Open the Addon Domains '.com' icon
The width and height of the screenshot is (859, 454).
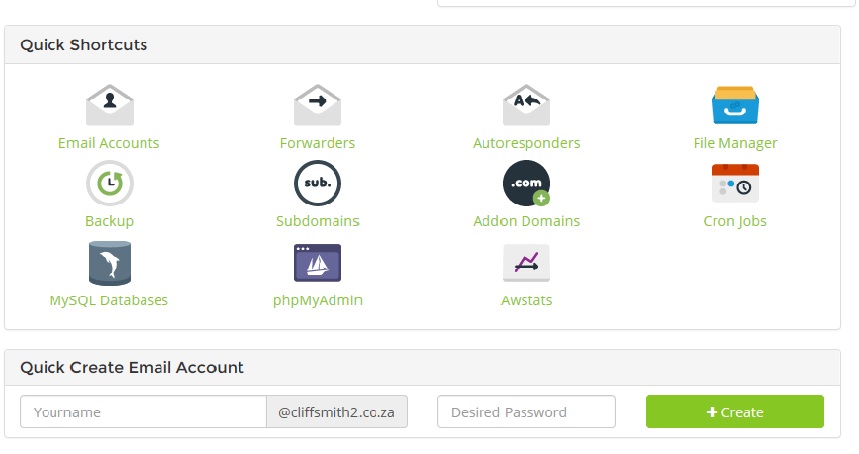[526, 183]
